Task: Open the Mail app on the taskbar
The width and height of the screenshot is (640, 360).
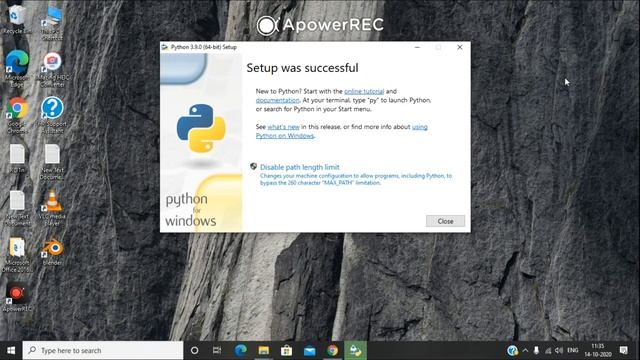Action: pos(309,350)
